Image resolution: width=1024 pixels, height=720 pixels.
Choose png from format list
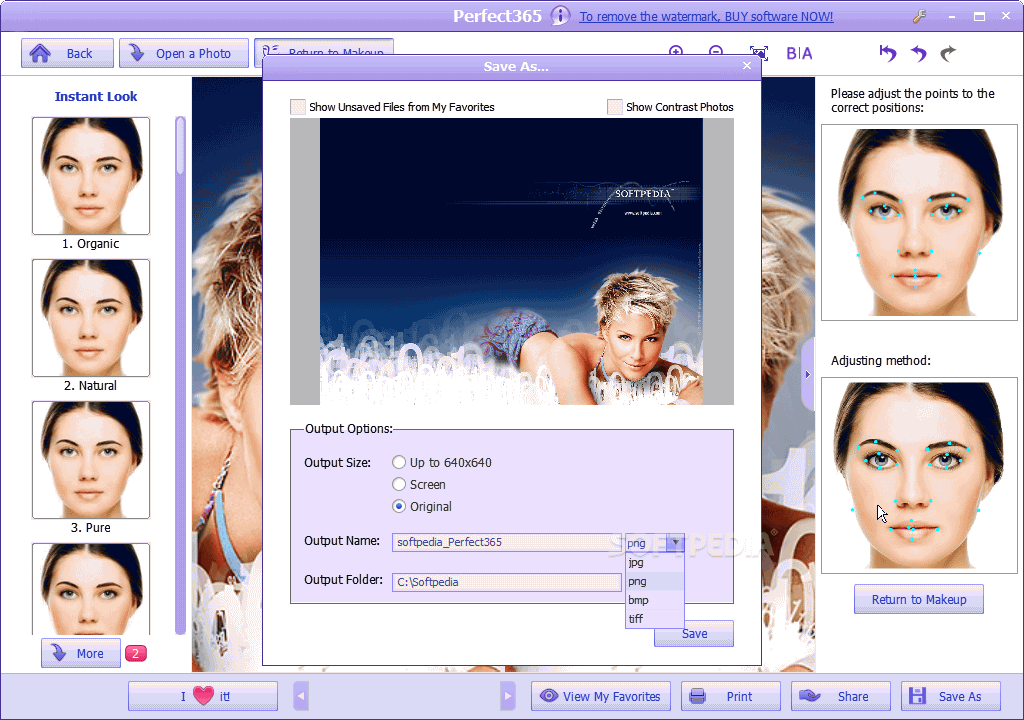click(654, 581)
